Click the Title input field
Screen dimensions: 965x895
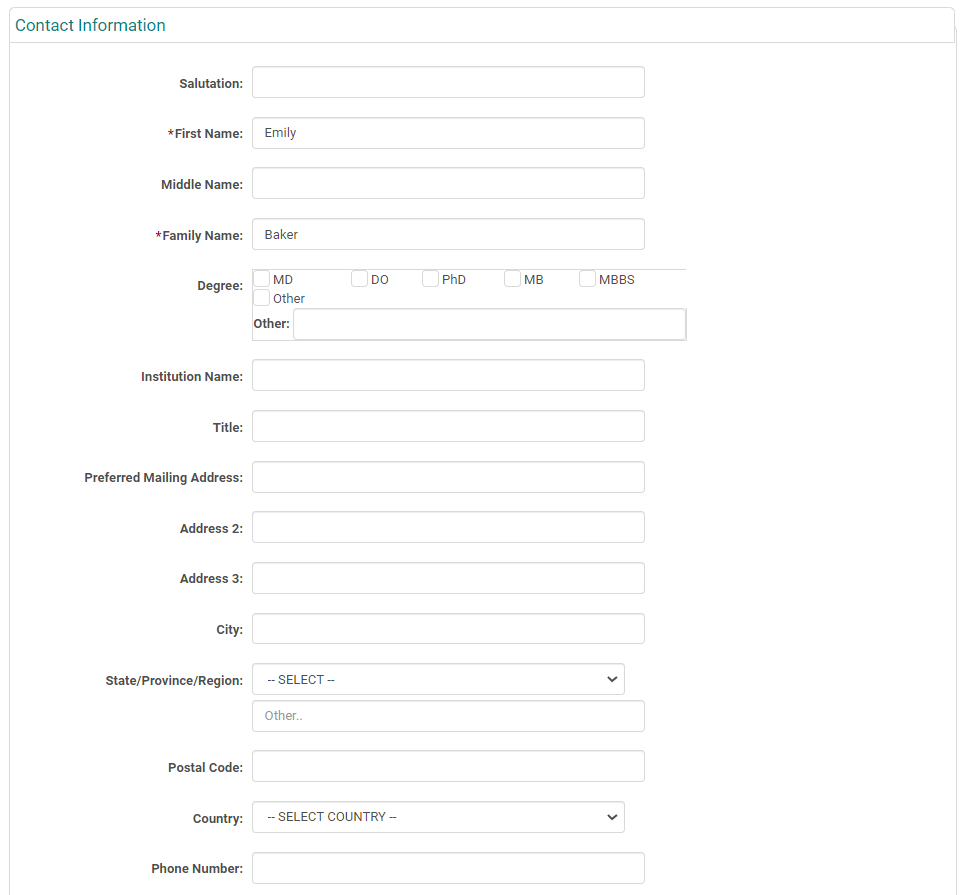coord(448,427)
